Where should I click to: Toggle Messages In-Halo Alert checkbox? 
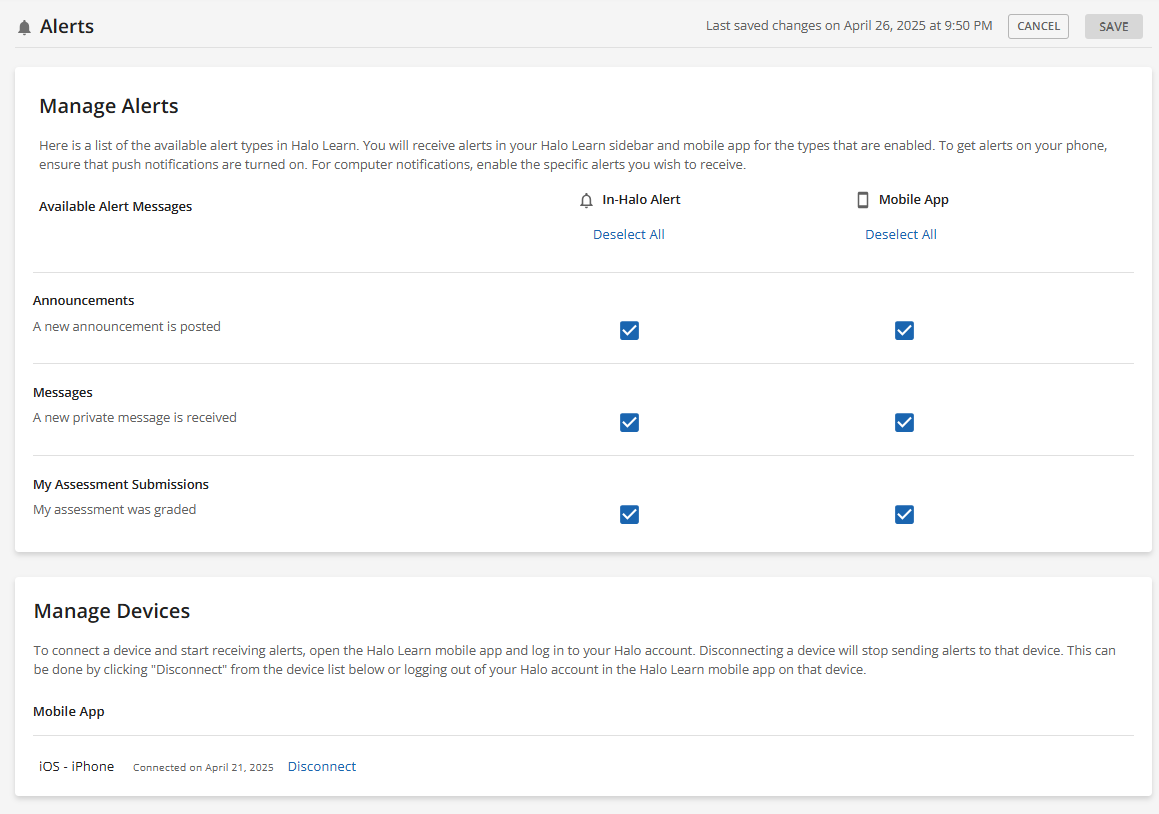coord(629,422)
